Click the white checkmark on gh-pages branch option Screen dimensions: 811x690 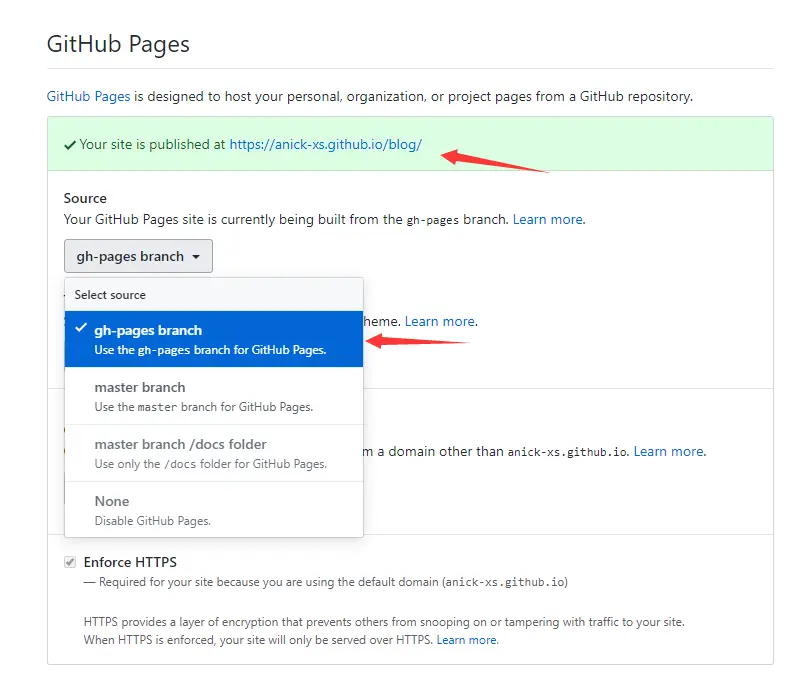(x=81, y=328)
